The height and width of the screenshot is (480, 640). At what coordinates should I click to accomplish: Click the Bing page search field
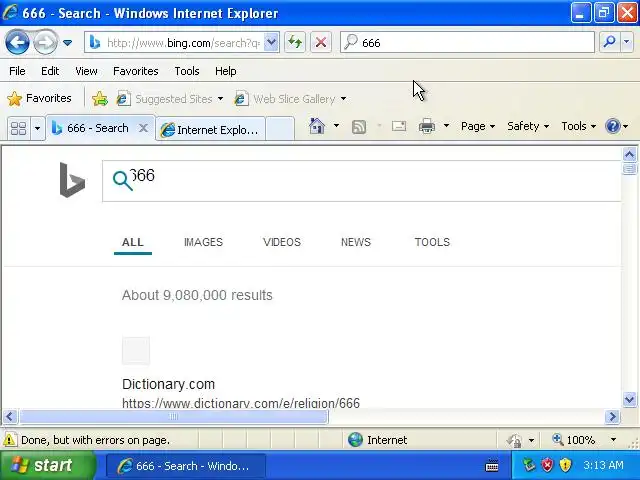[362, 181]
